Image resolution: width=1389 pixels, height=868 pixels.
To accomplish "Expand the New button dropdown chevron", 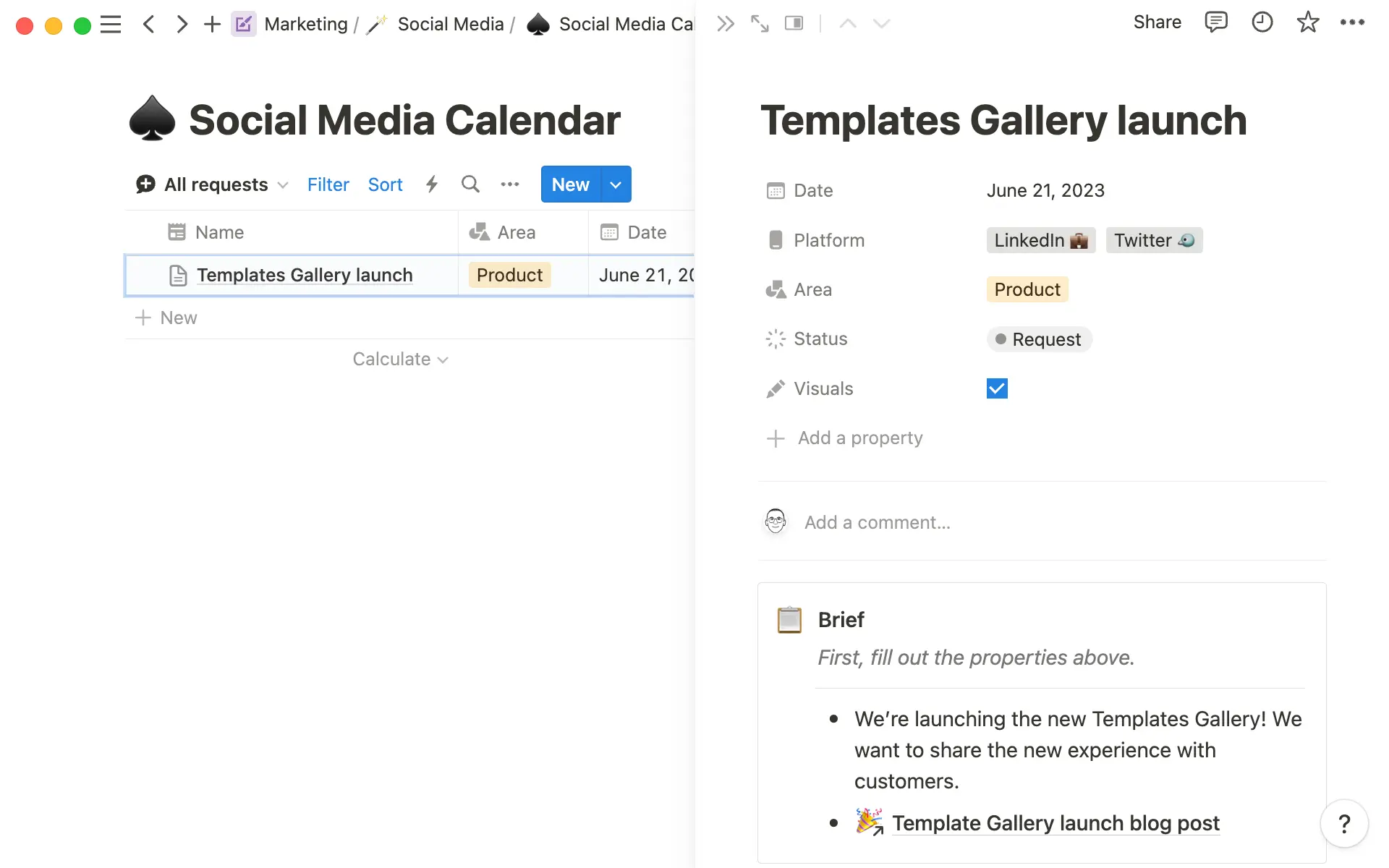I will pos(616,184).
